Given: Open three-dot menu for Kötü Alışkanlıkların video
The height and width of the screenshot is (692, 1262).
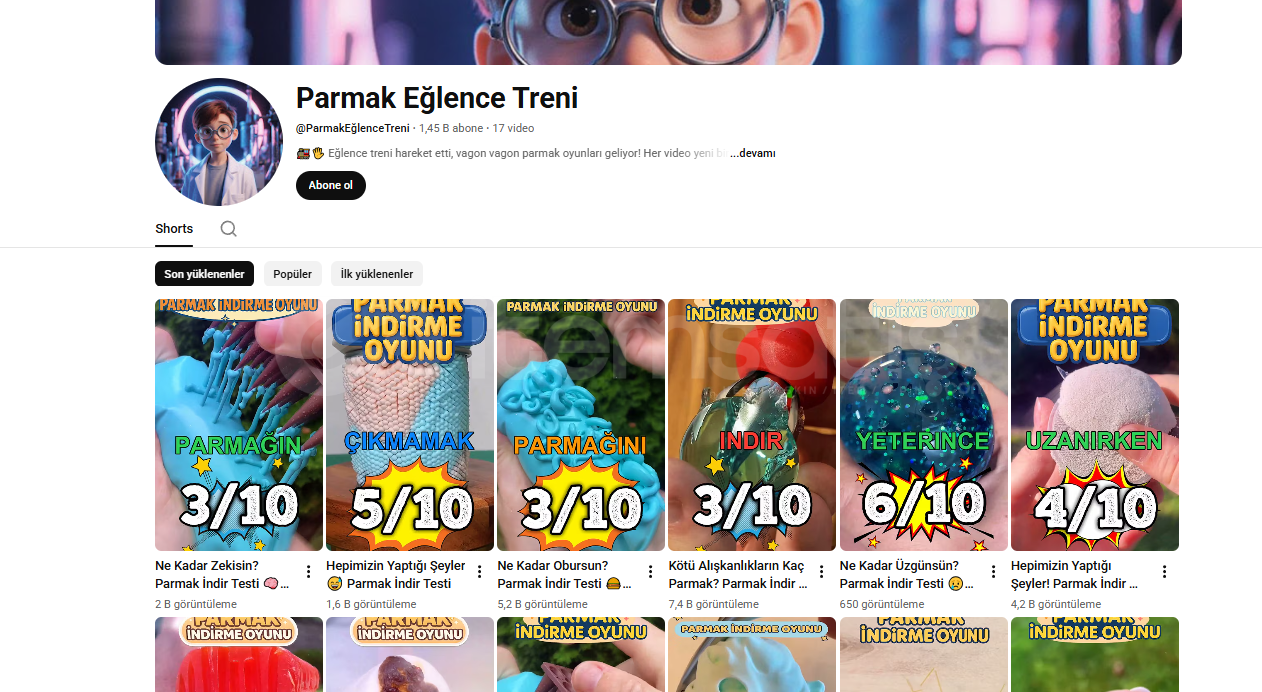Looking at the screenshot, I should tap(822, 572).
